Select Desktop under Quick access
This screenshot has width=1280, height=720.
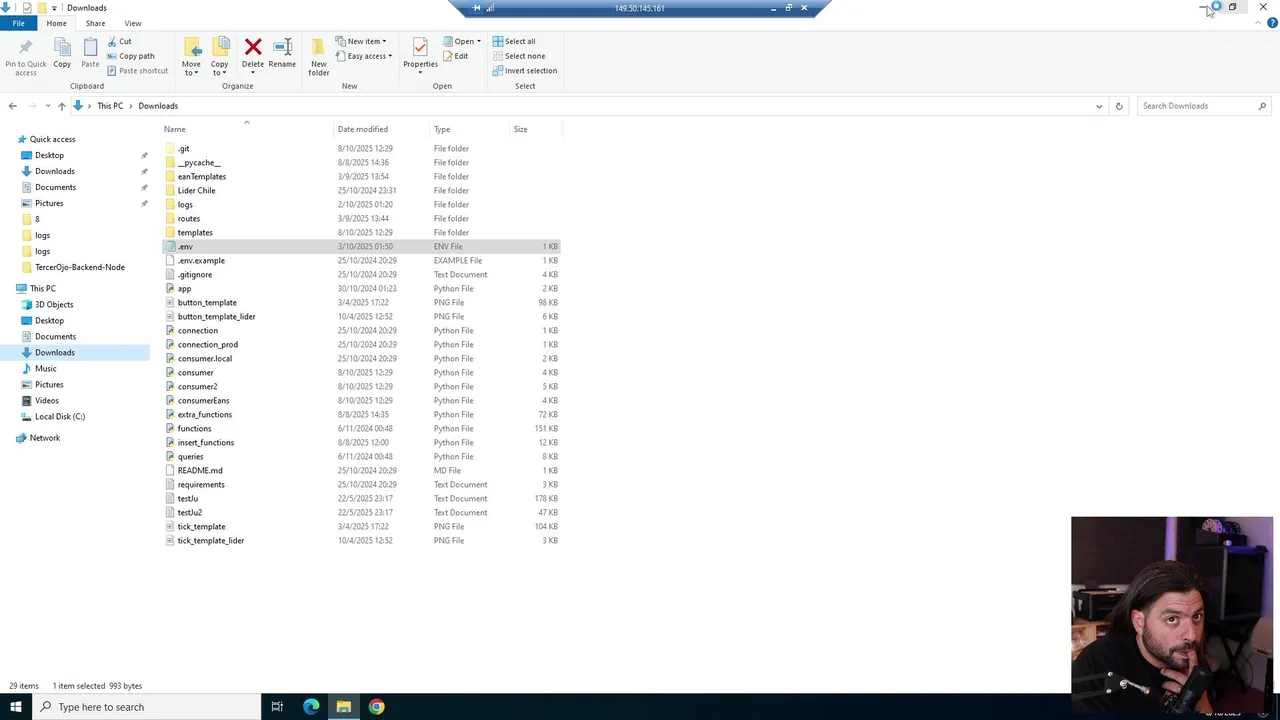pos(49,155)
